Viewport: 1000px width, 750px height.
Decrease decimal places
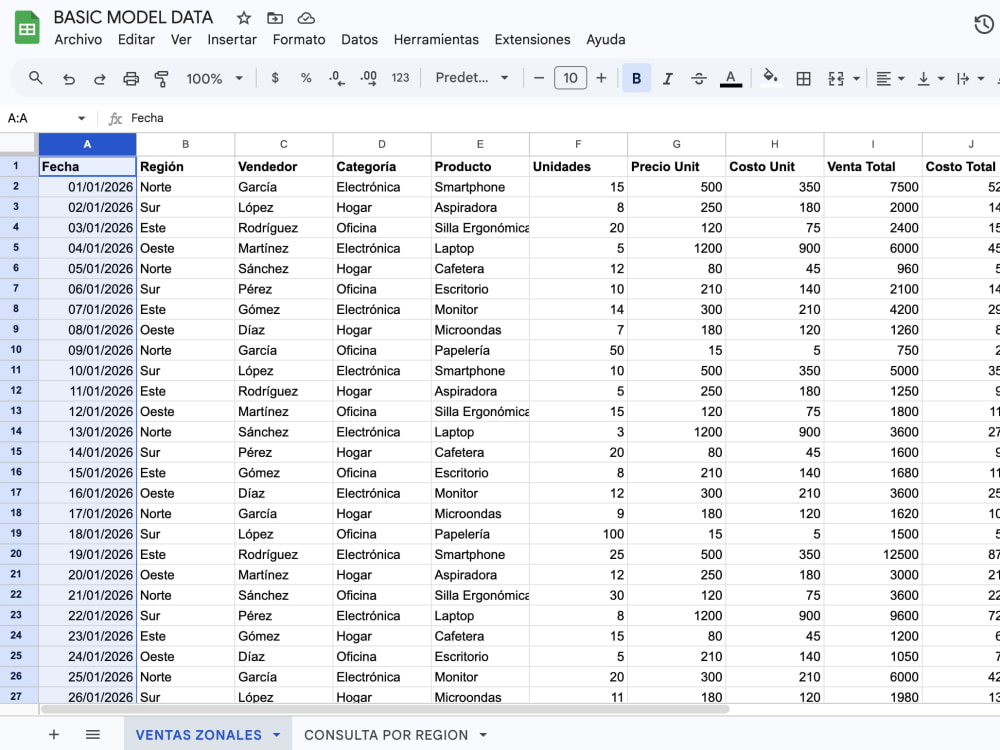pos(337,78)
